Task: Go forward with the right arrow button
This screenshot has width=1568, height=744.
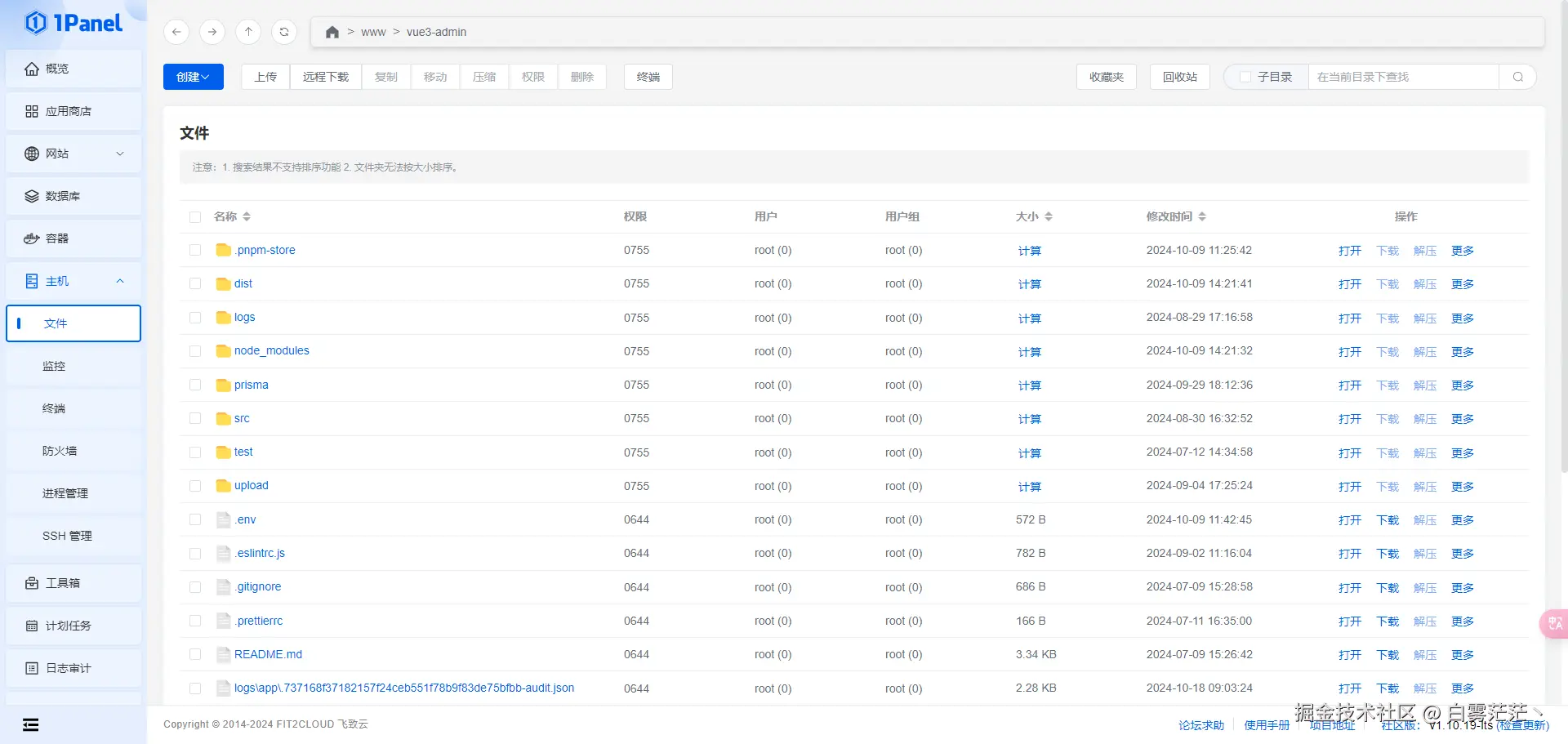Action: 212,32
